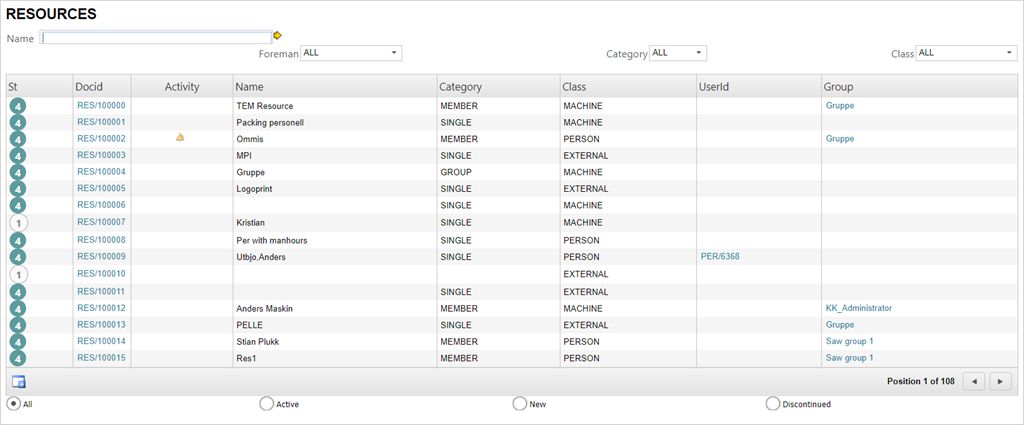1024x425 pixels.
Task: Open the Class filter dropdown
Action: click(x=966, y=54)
